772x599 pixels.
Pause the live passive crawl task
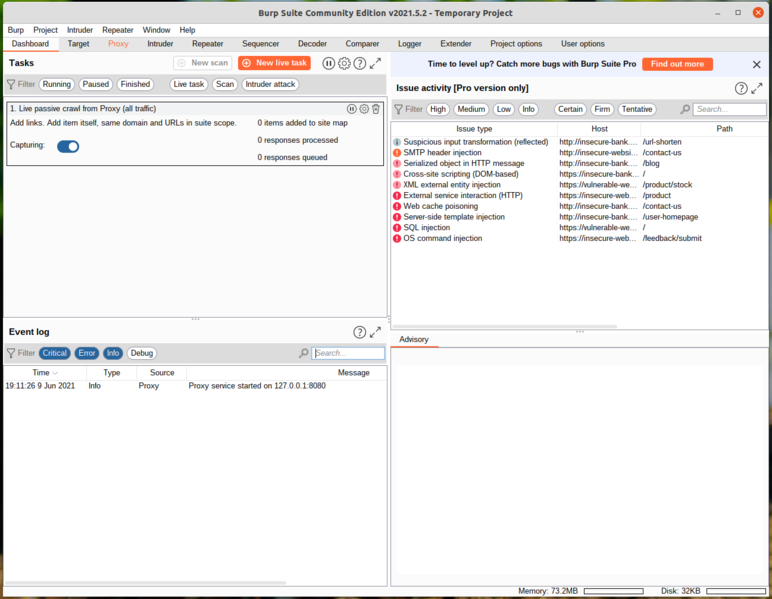[352, 108]
